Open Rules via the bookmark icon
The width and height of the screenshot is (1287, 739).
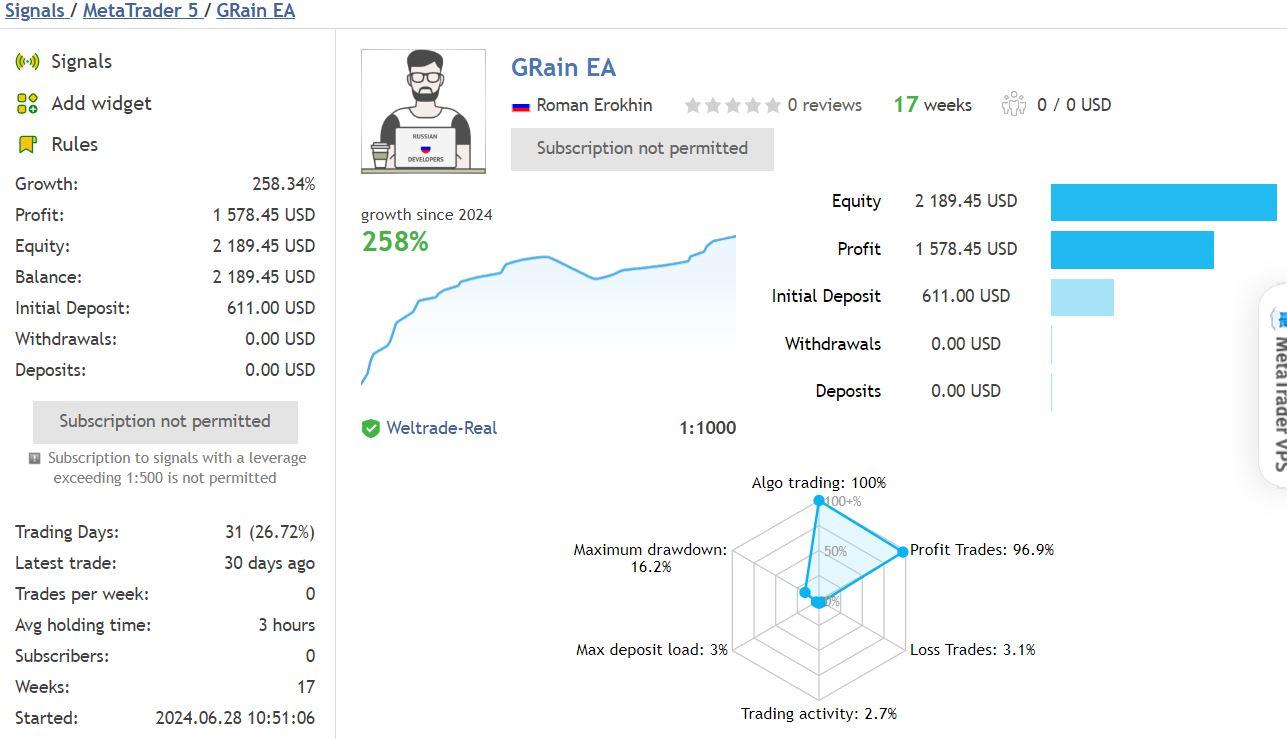tap(28, 144)
